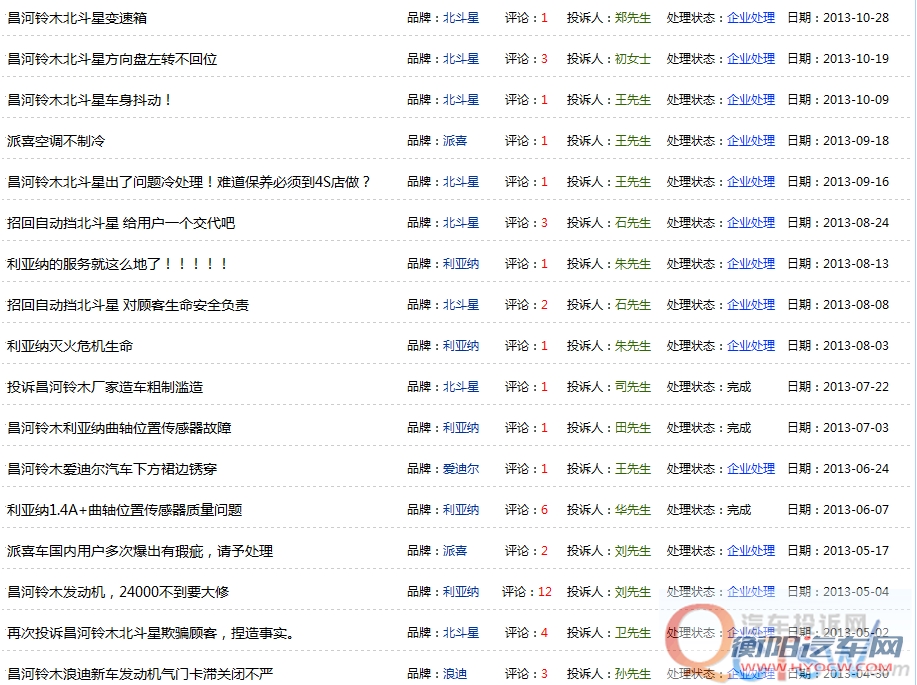Click the date 2013-07-22
Screen dimensions: 917x685
coord(856,386)
